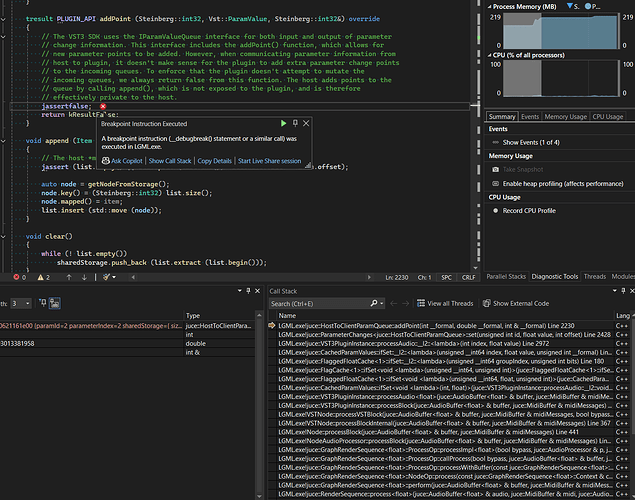Screen dimensions: 635x500
Task: Pin the Breakpoint Instruction Executed popup
Action: tap(295, 123)
